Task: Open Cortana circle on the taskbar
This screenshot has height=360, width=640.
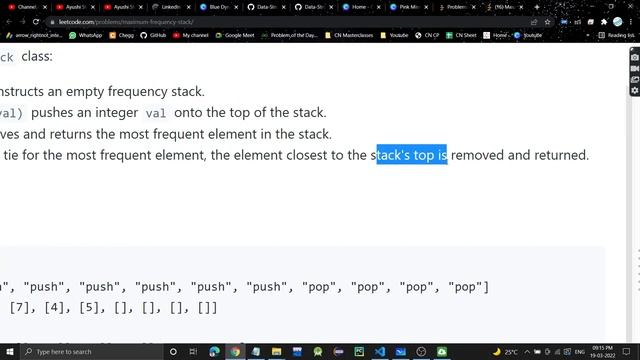Action: pos(173,351)
